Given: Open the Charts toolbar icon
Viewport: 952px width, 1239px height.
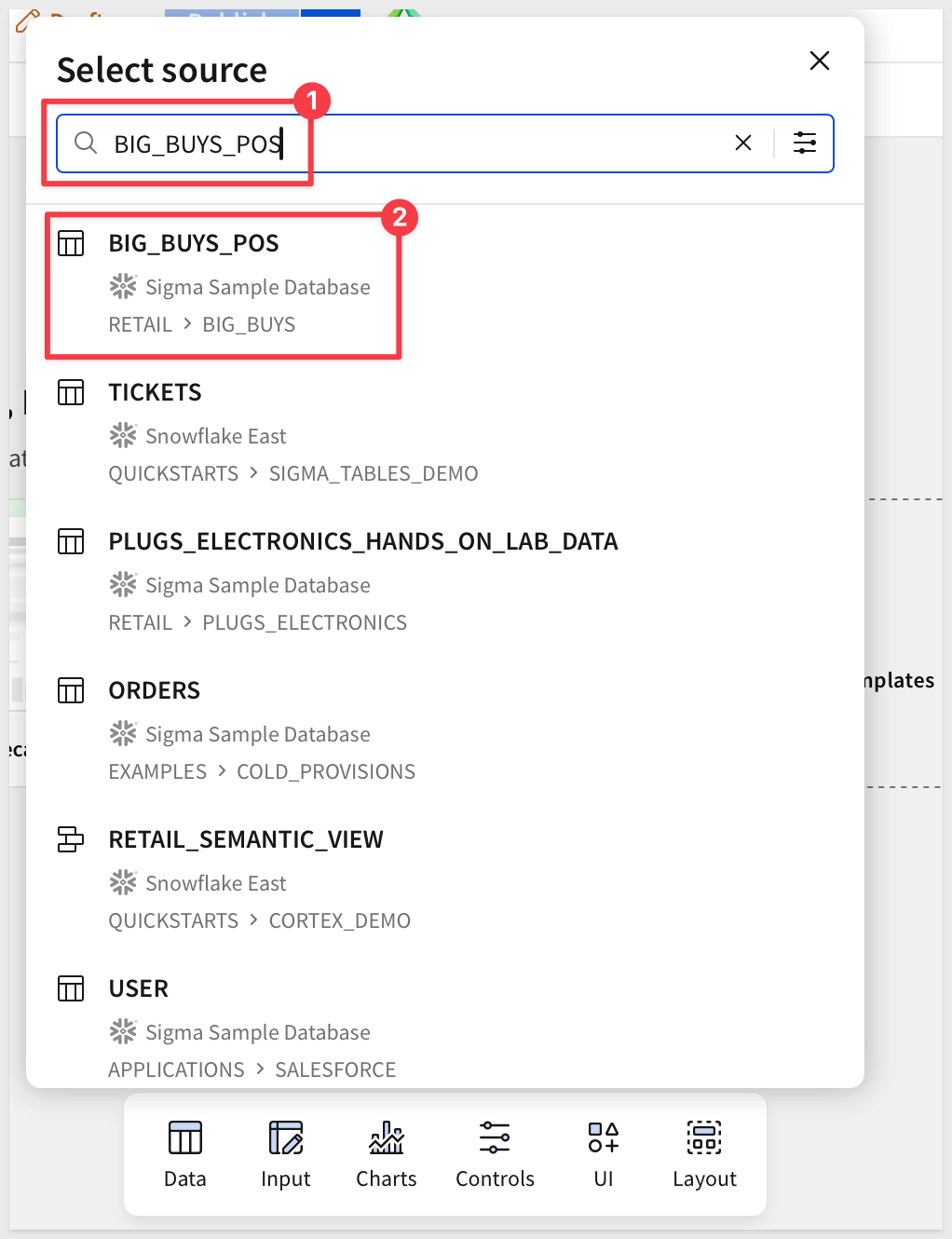Looking at the screenshot, I should click(x=387, y=1155).
